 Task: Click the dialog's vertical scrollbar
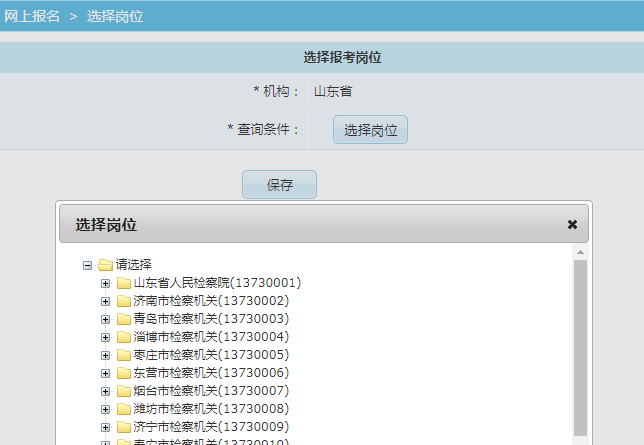[x=580, y=350]
